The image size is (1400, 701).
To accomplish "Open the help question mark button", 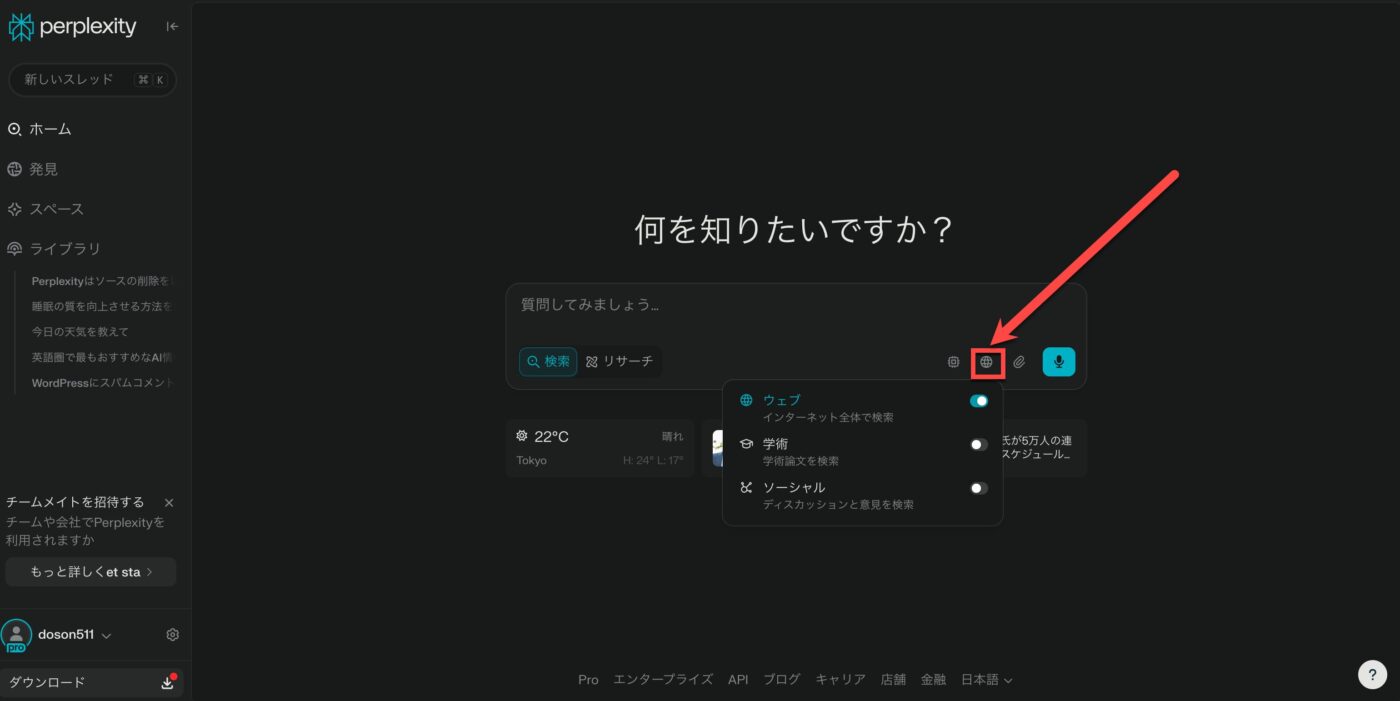I will 1372,675.
